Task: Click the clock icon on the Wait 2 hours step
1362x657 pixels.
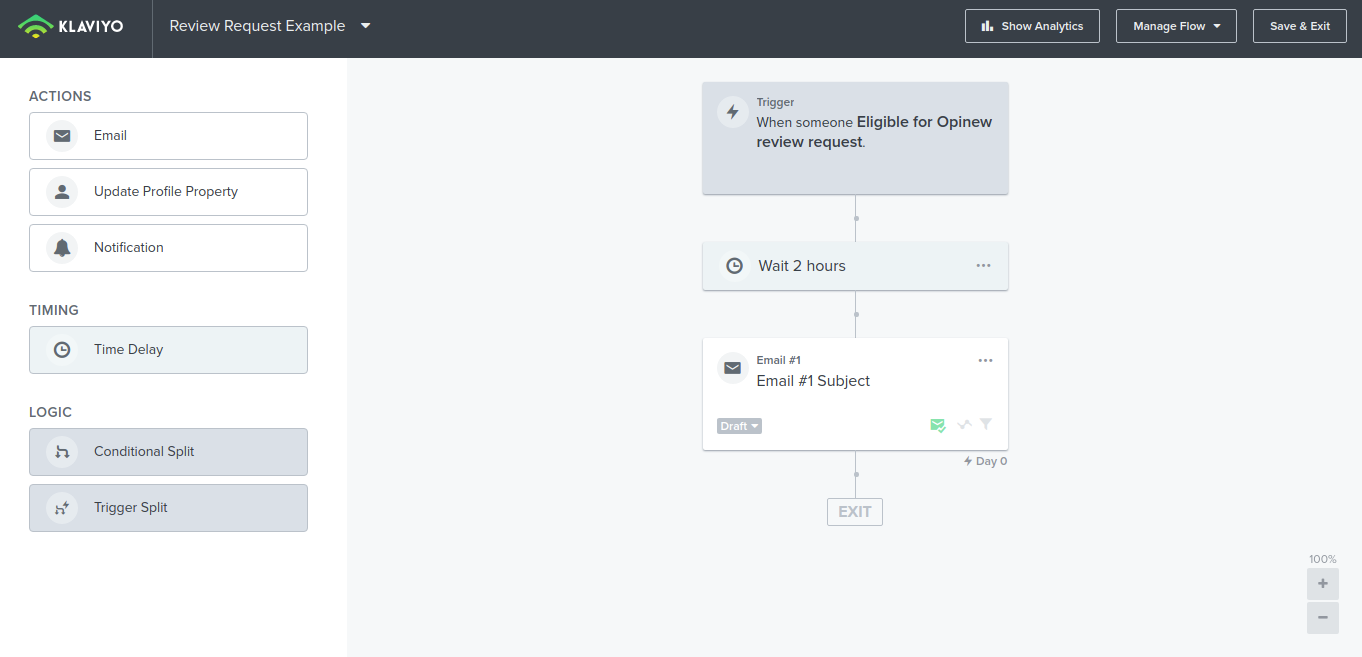Action: (735, 265)
